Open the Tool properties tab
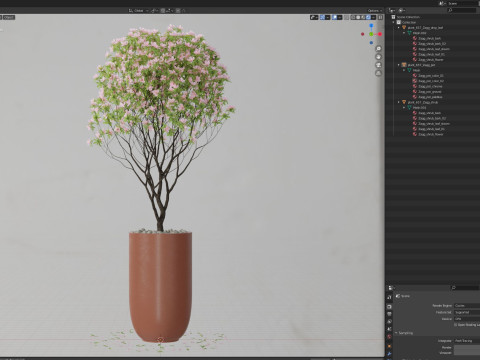 (389, 297)
